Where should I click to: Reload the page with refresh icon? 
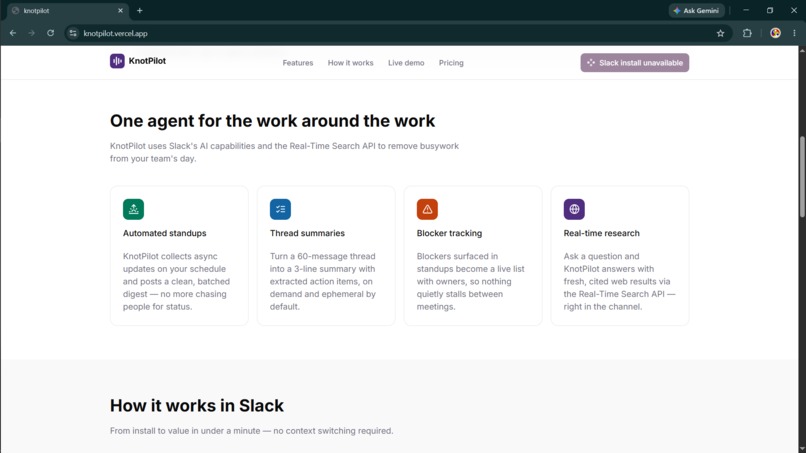click(50, 33)
